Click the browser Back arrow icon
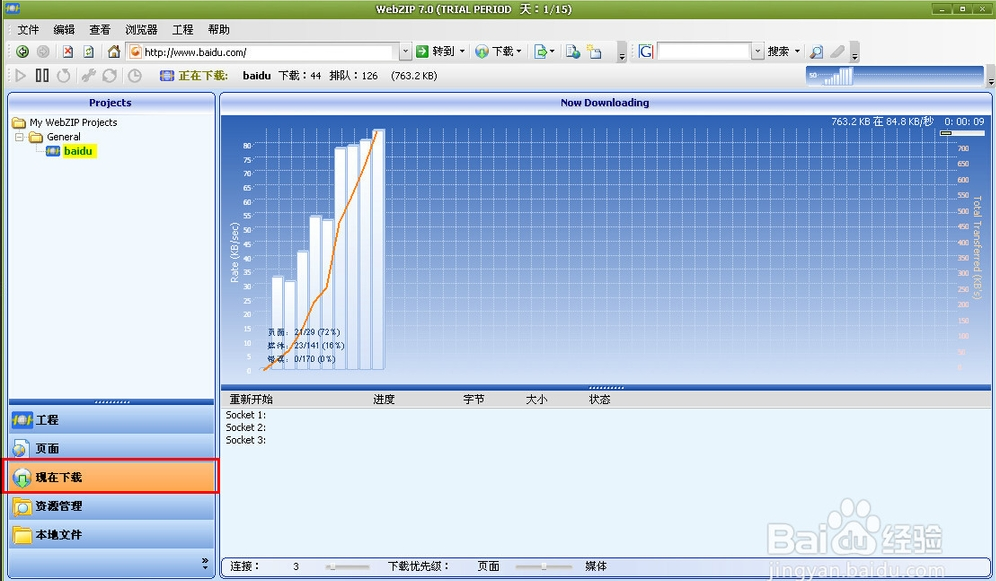Screen dimensions: 996x581 click(22, 52)
